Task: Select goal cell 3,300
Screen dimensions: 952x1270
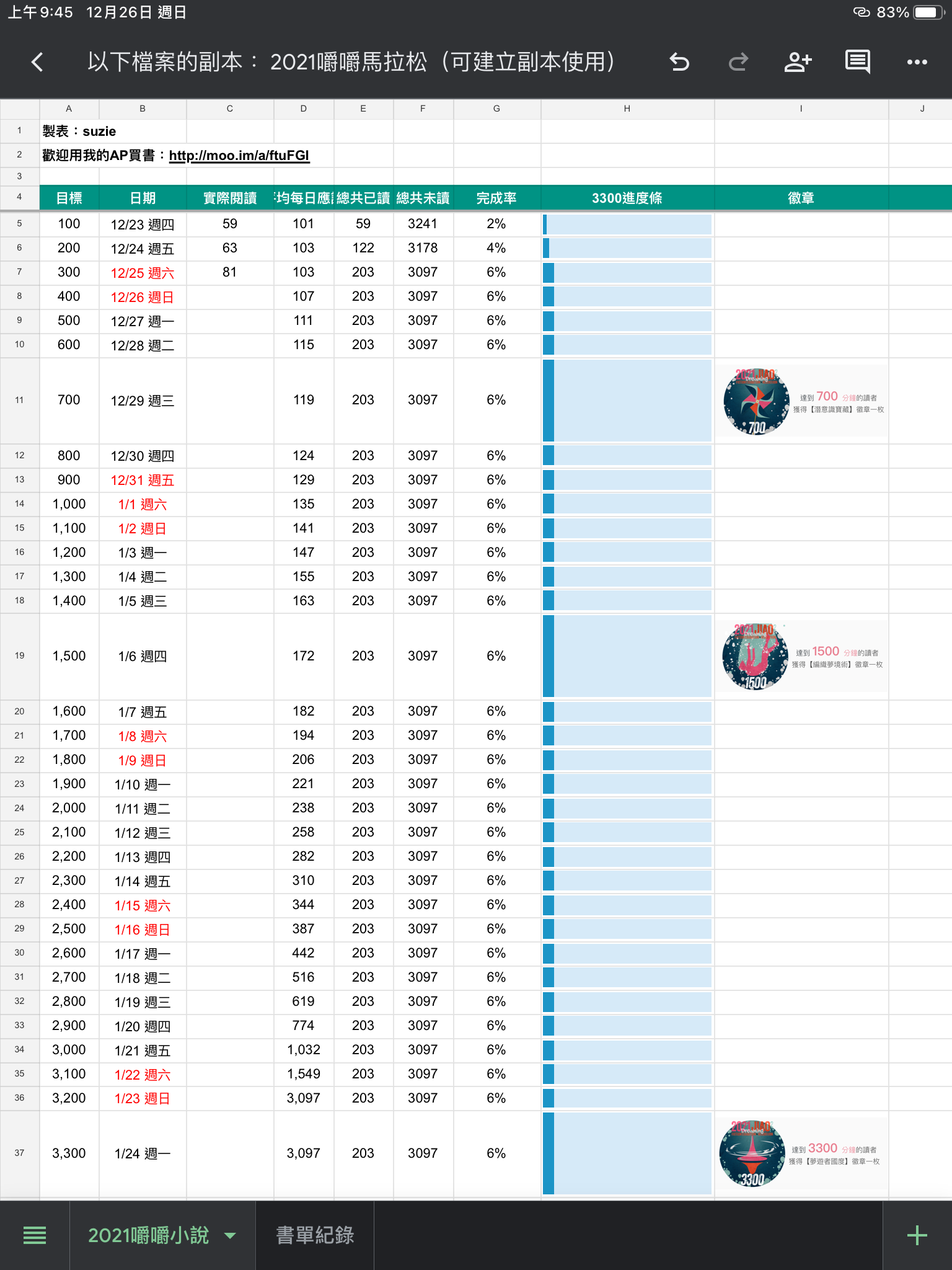Action: coord(69,1153)
